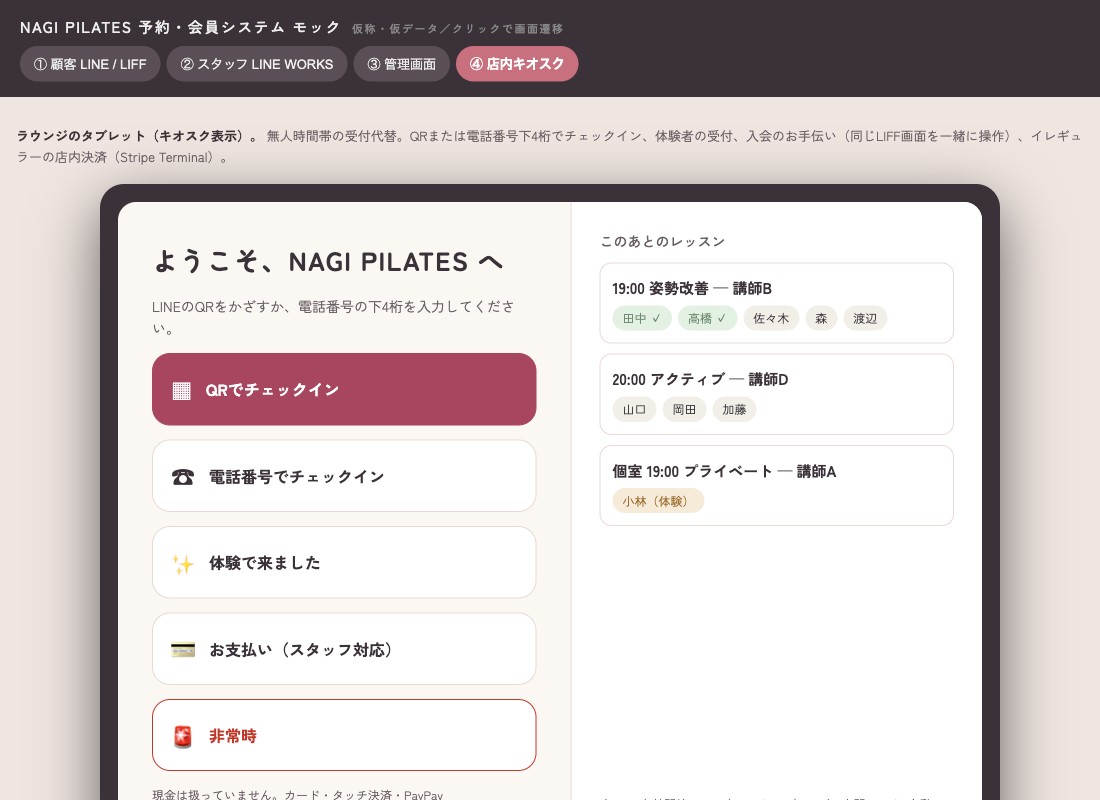Select the 森 attendee chip
Screen dimensions: 1100x800
(x=821, y=319)
